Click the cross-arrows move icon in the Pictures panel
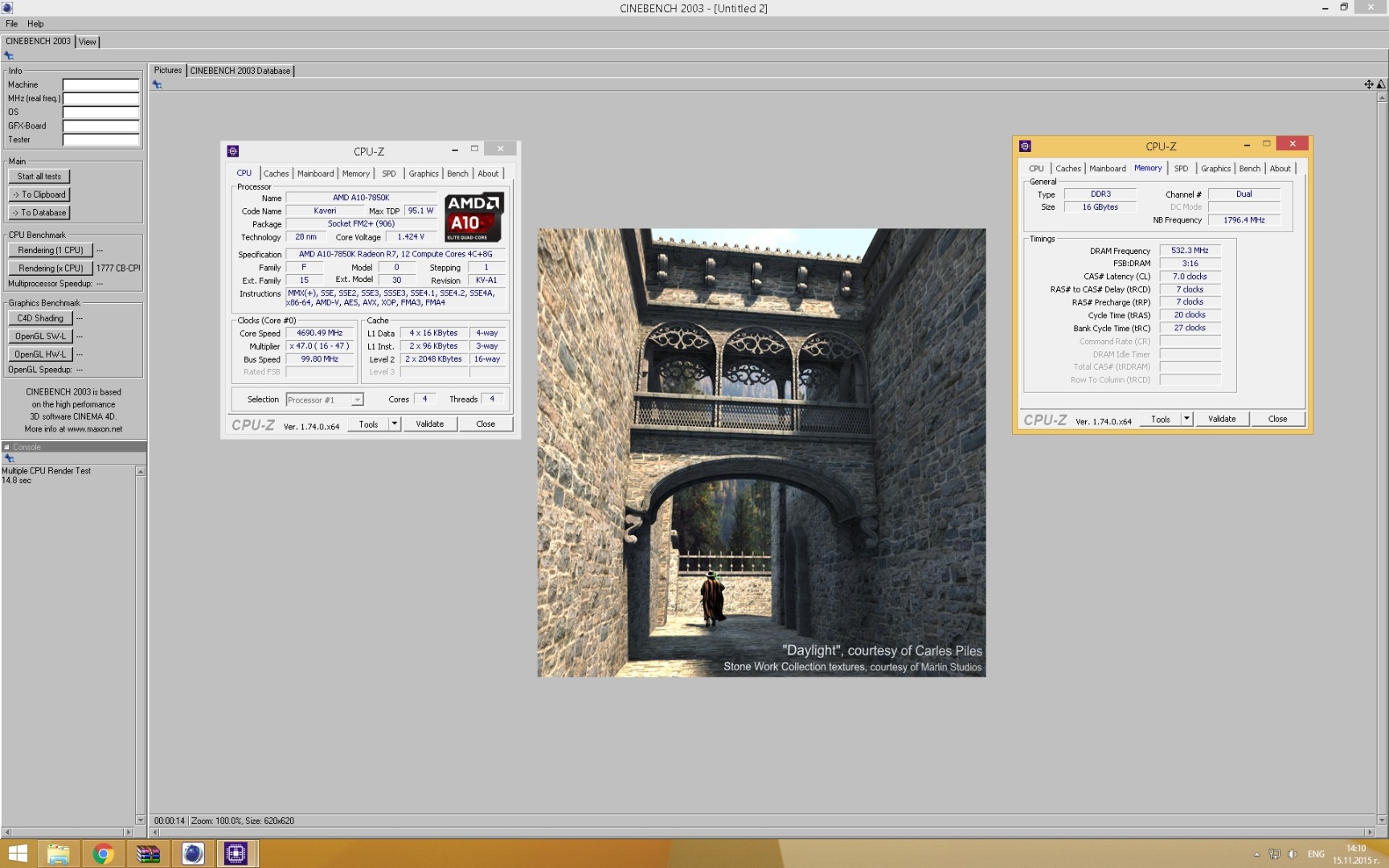 point(1369,84)
